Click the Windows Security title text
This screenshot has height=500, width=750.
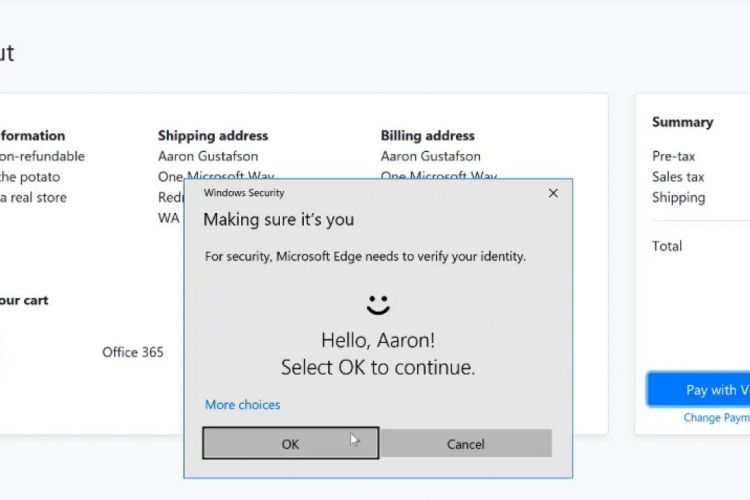pos(244,193)
